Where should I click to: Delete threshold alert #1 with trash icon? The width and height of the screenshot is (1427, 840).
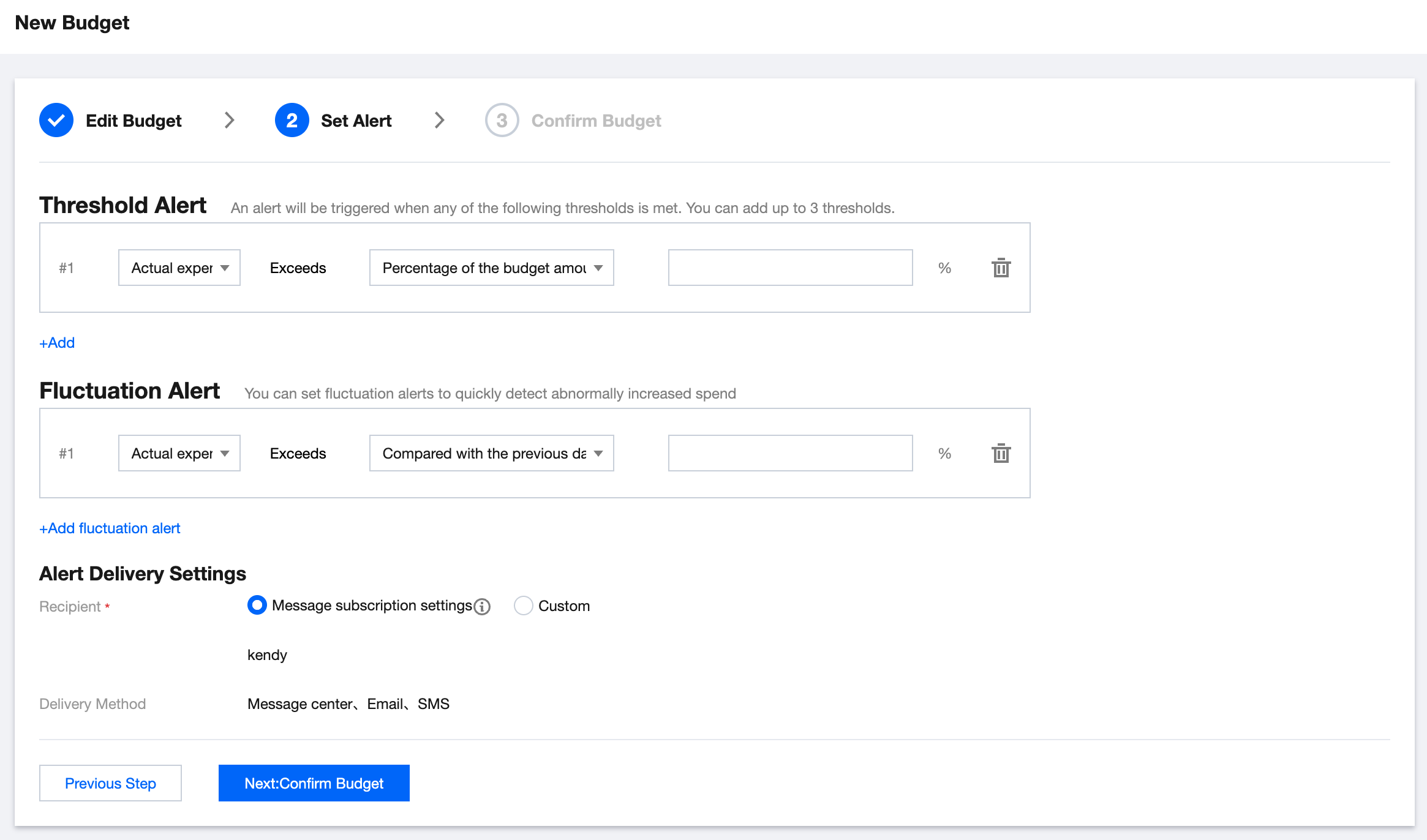tap(1001, 268)
